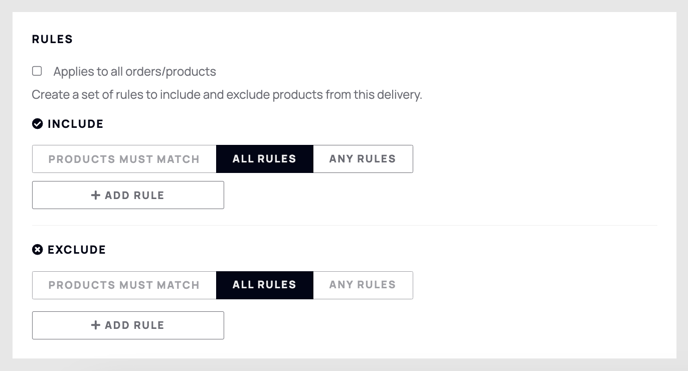
Task: Click the plus icon in Include's Add Rule
Action: coord(96,195)
